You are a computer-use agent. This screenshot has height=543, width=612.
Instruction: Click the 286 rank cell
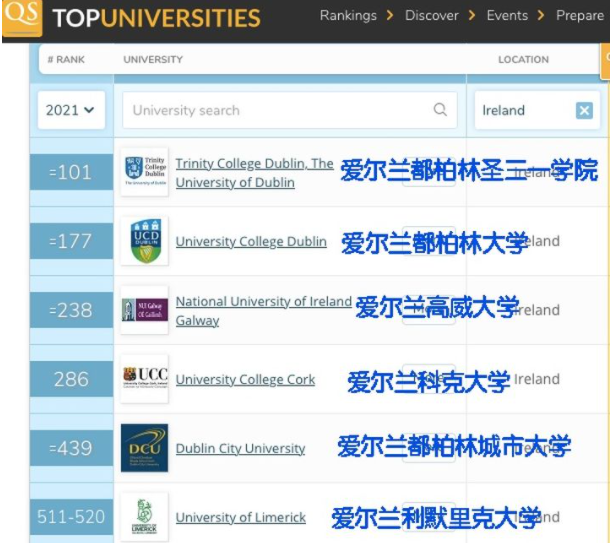(71, 379)
